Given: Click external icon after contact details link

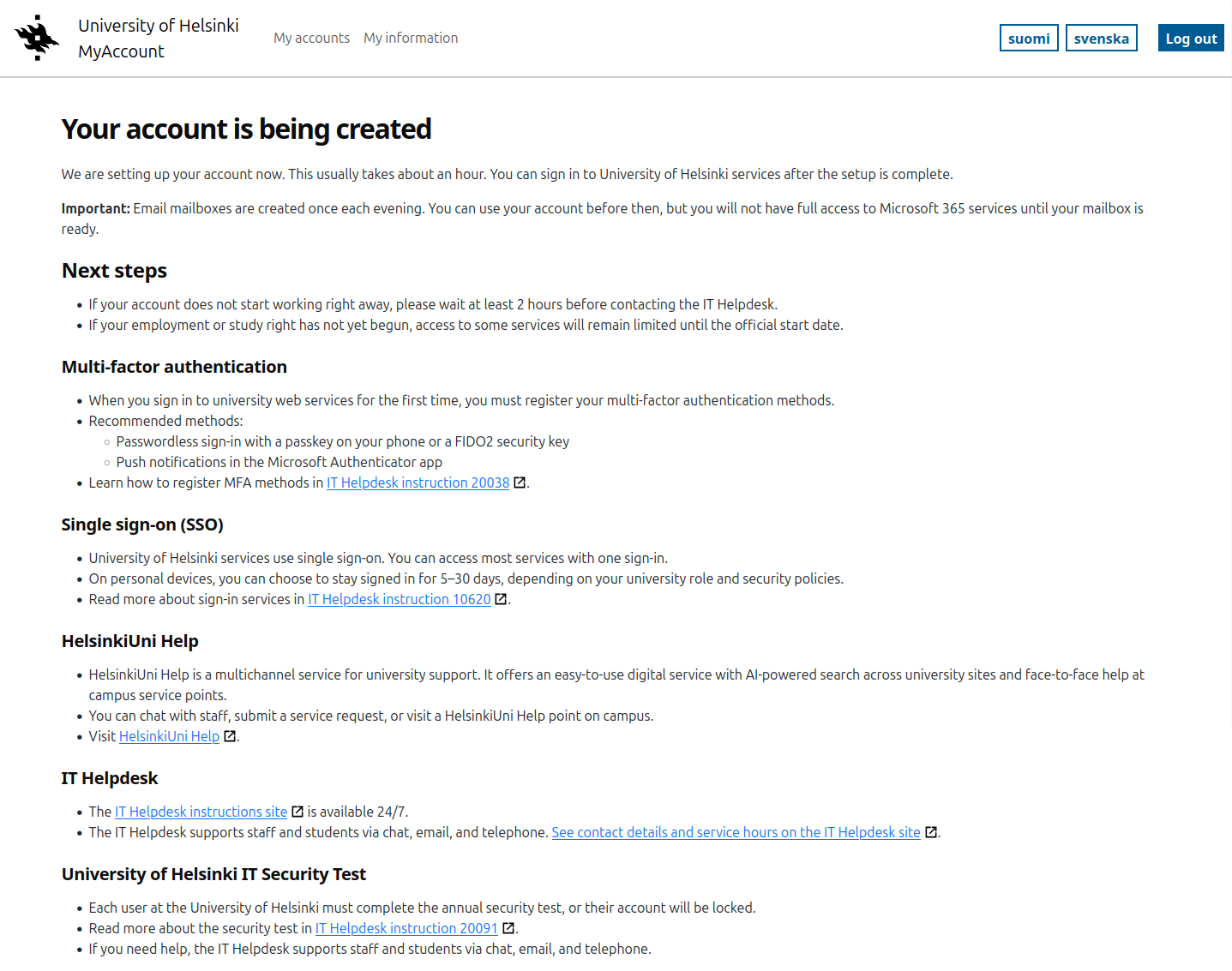Looking at the screenshot, I should pos(931,833).
